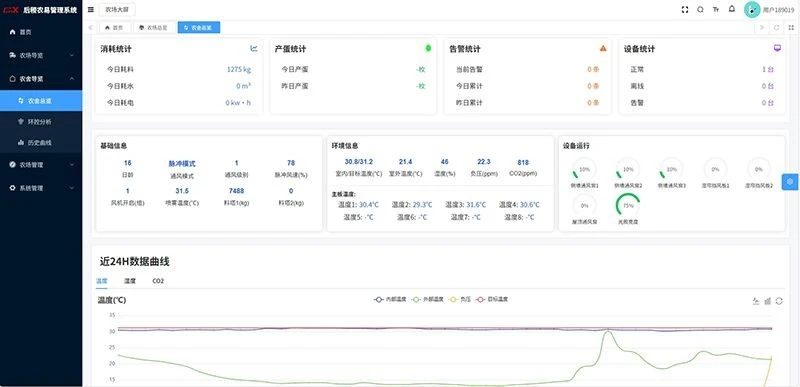Refresh the current tab page icon
800x387 pixels.
777,28
